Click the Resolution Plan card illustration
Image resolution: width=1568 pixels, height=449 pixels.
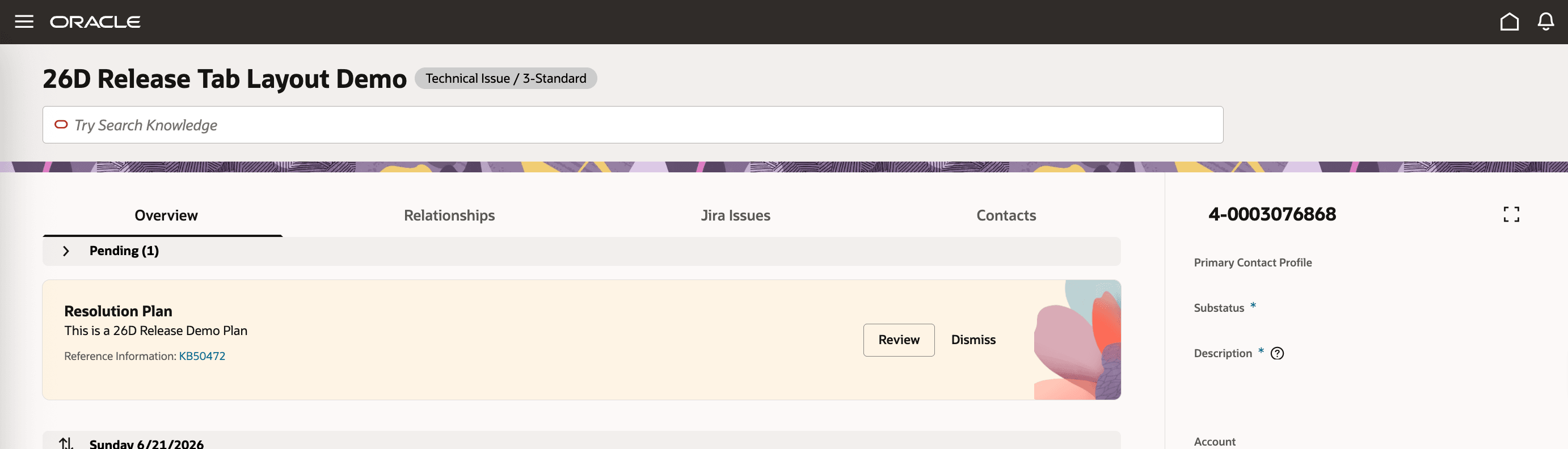(1077, 340)
